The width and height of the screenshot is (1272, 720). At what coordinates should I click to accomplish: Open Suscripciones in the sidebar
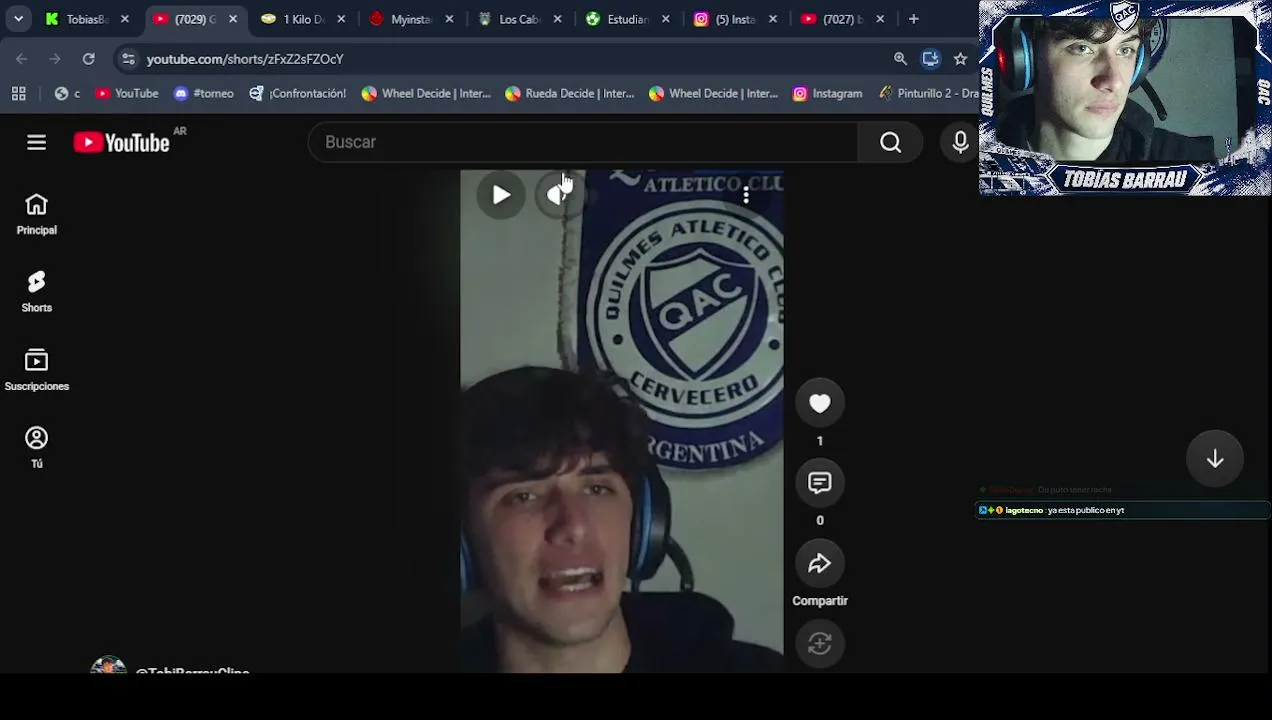click(x=36, y=370)
